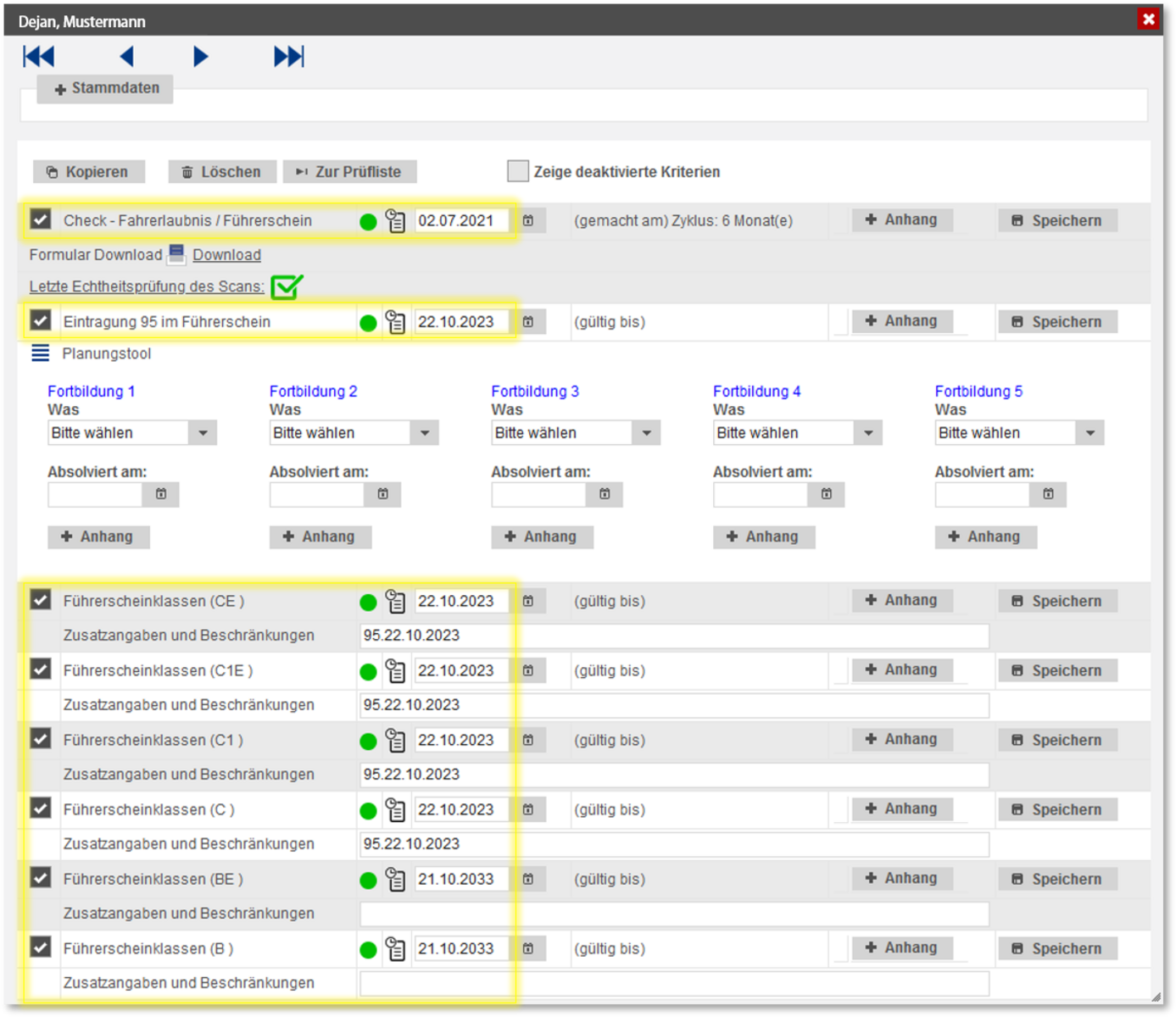
Task: Add Anhang to Führerscheinklassen (B)
Action: (902, 948)
